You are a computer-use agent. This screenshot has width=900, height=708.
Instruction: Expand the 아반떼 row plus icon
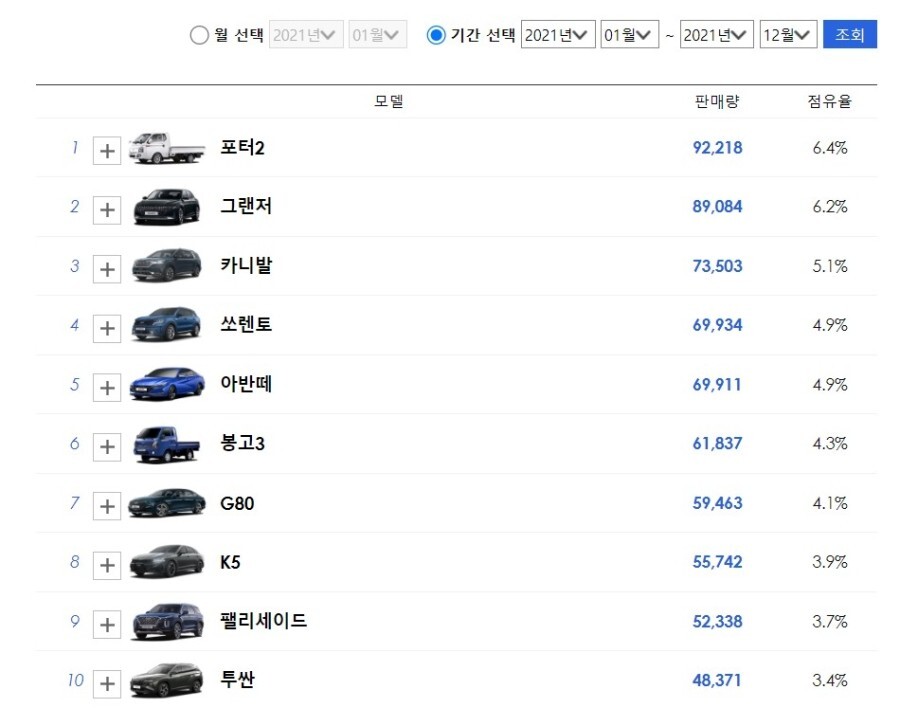(x=107, y=388)
